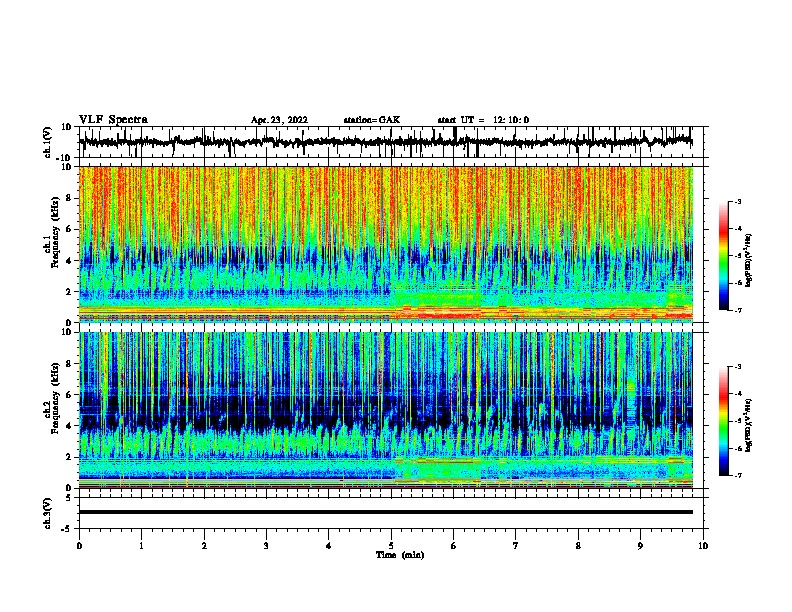Viewport: 792px width, 612px height.
Task: Click the time axis tick label 3
Action: [266, 546]
